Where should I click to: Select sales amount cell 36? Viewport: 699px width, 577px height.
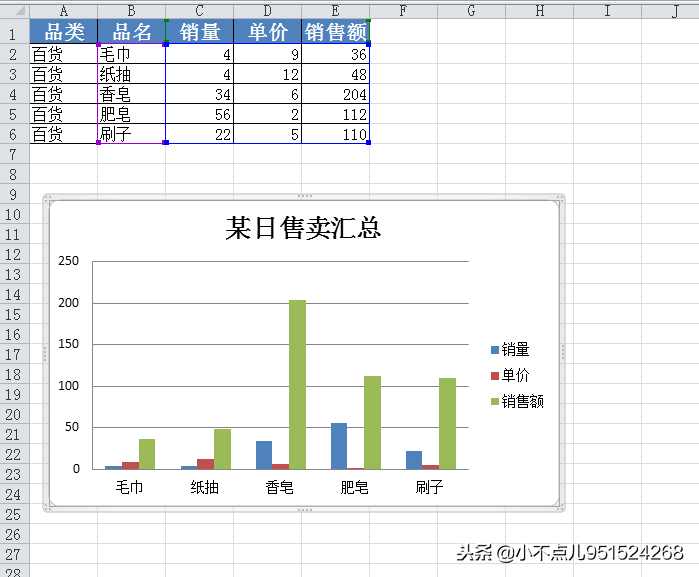336,54
